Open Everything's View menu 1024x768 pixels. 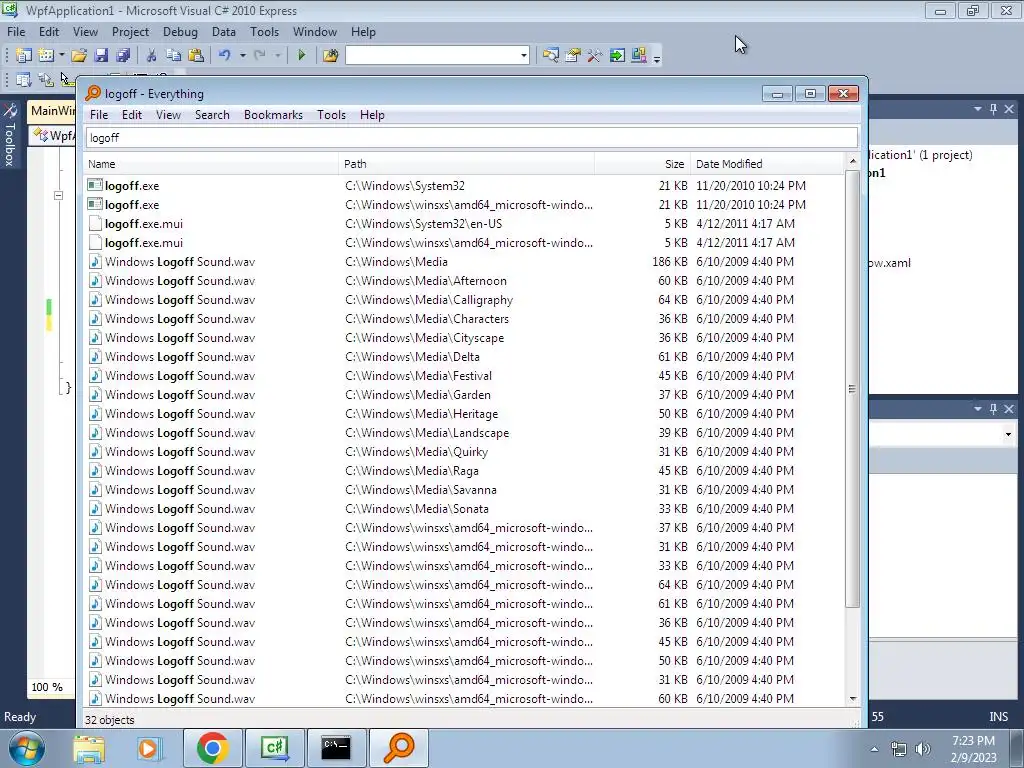(168, 115)
